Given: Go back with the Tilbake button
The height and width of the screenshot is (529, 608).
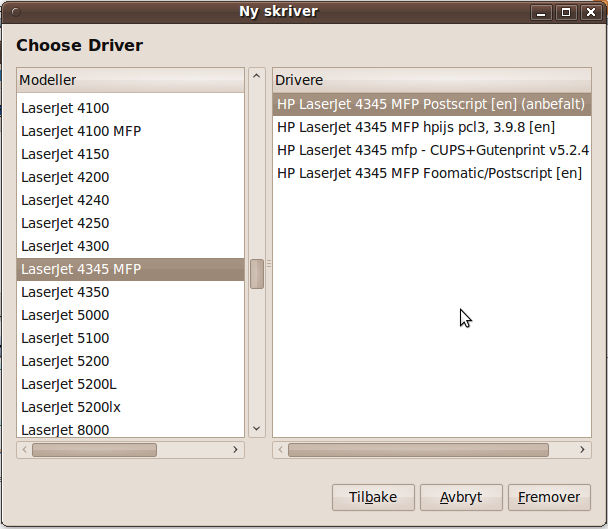Looking at the screenshot, I should pyautogui.click(x=373, y=497).
